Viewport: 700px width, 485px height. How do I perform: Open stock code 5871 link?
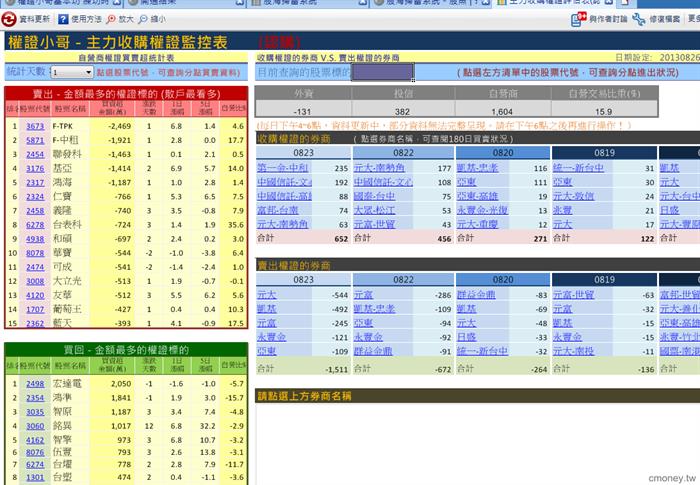(x=35, y=140)
